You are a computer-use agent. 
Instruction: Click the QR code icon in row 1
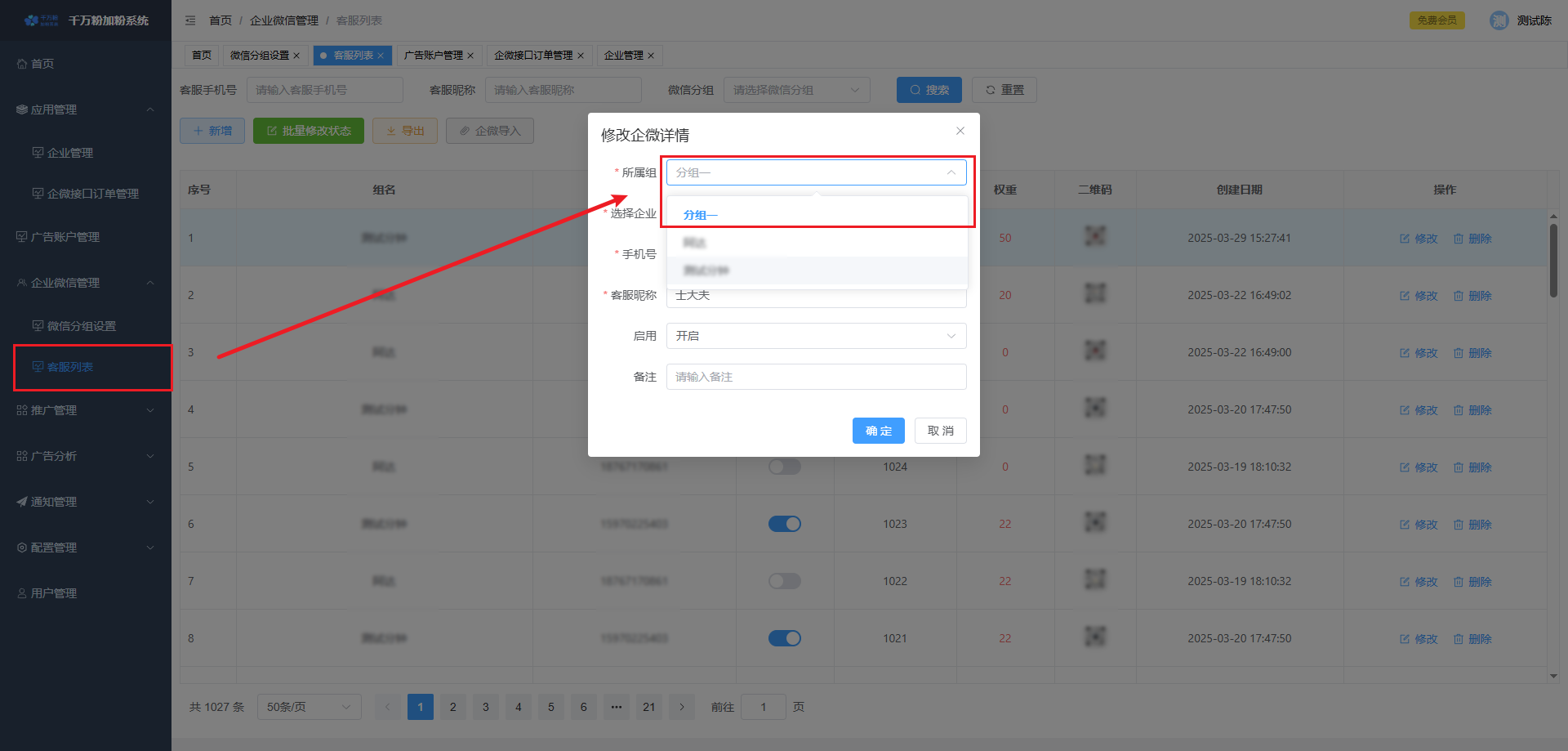(1094, 236)
